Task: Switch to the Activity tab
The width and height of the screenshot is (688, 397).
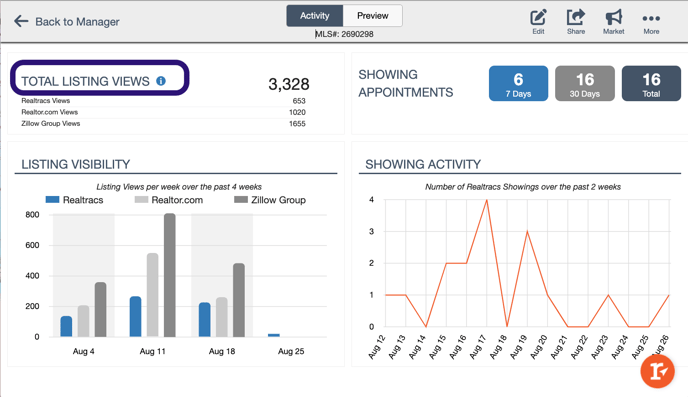Action: tap(315, 16)
